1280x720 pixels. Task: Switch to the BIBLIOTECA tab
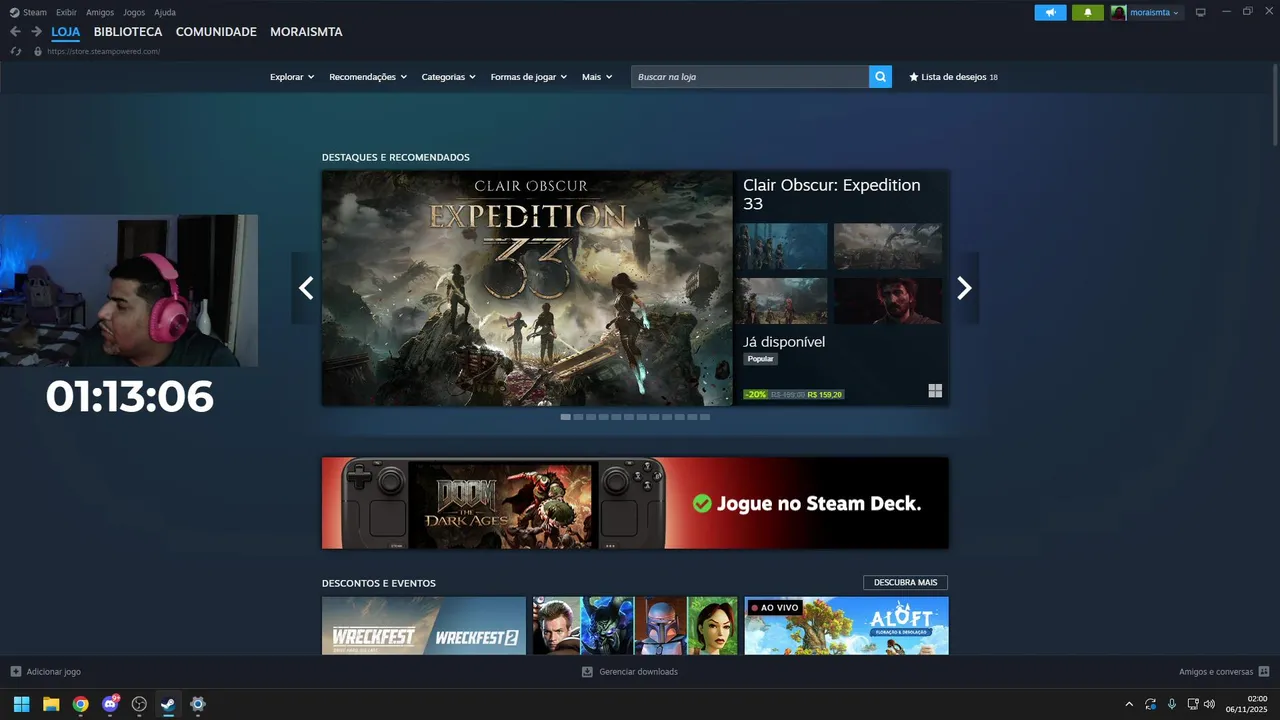(128, 32)
